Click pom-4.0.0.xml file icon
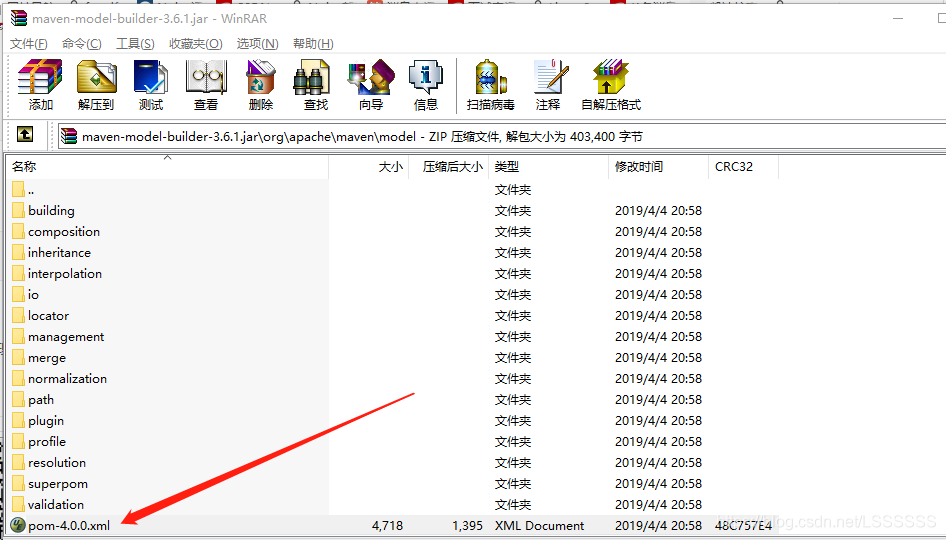Screen dimensions: 946x540 tap(18, 525)
